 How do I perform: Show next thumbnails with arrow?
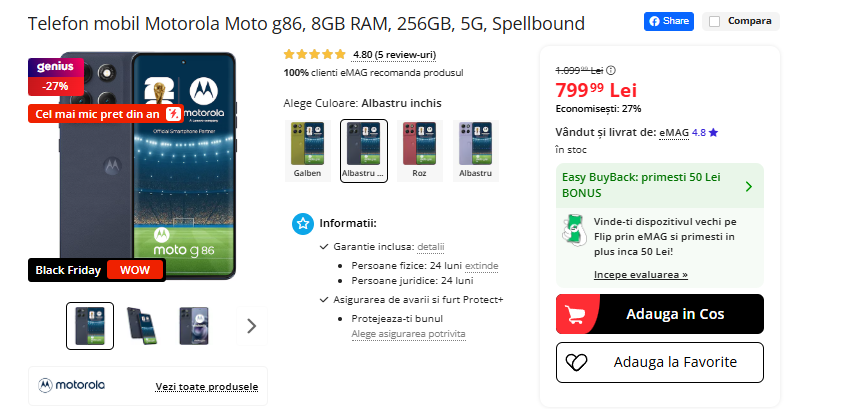coord(251,325)
